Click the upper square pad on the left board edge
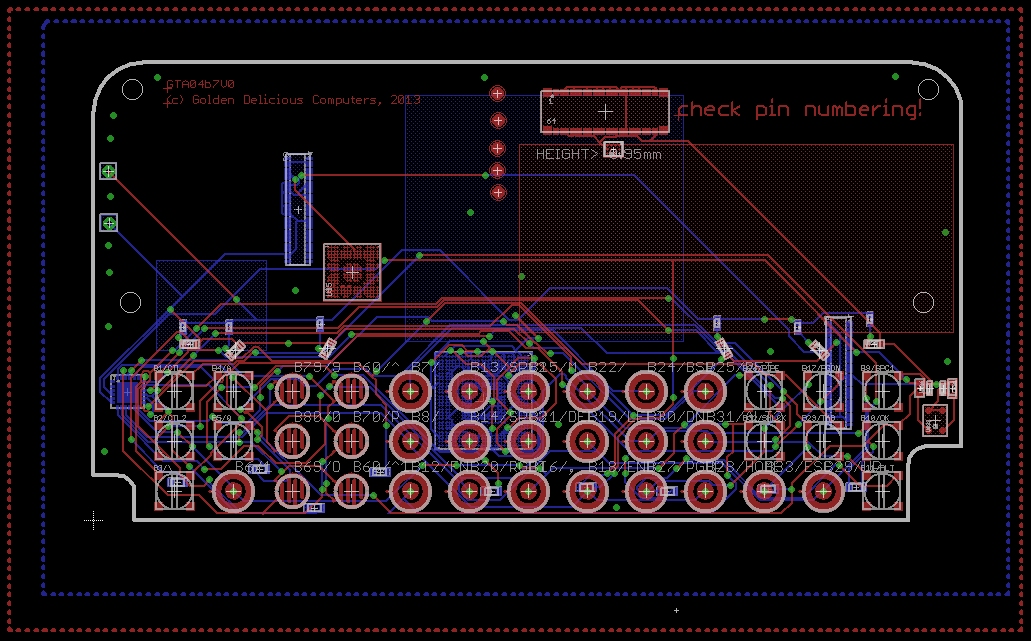This screenshot has width=1031, height=641. click(109, 171)
